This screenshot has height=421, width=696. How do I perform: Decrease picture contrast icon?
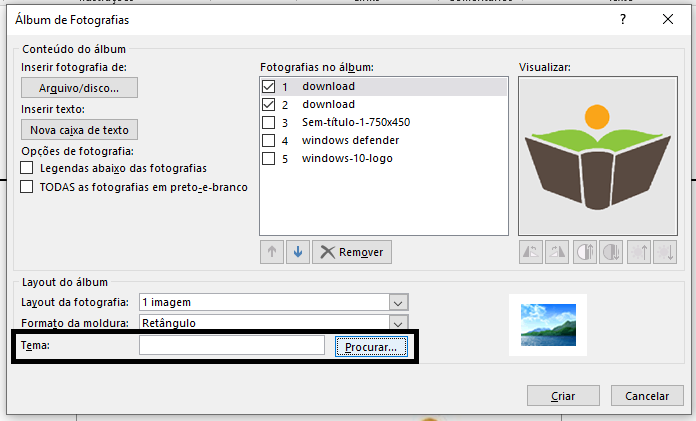[x=611, y=252]
